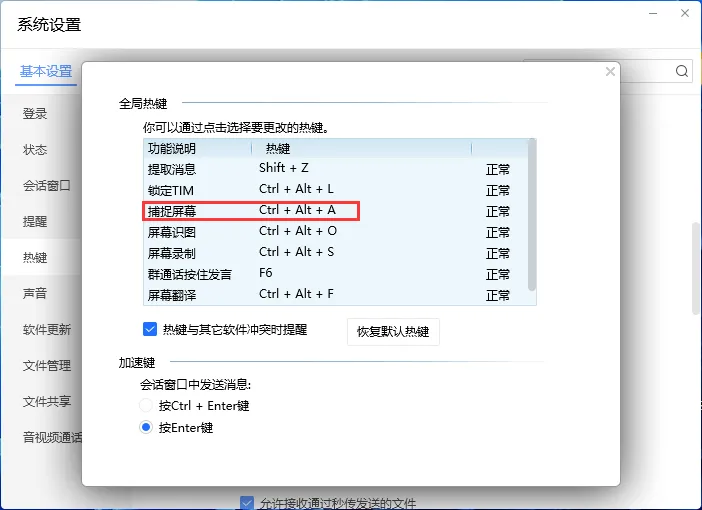
Task: Click the Shift + Z hotkey value
Action: [x=284, y=168]
